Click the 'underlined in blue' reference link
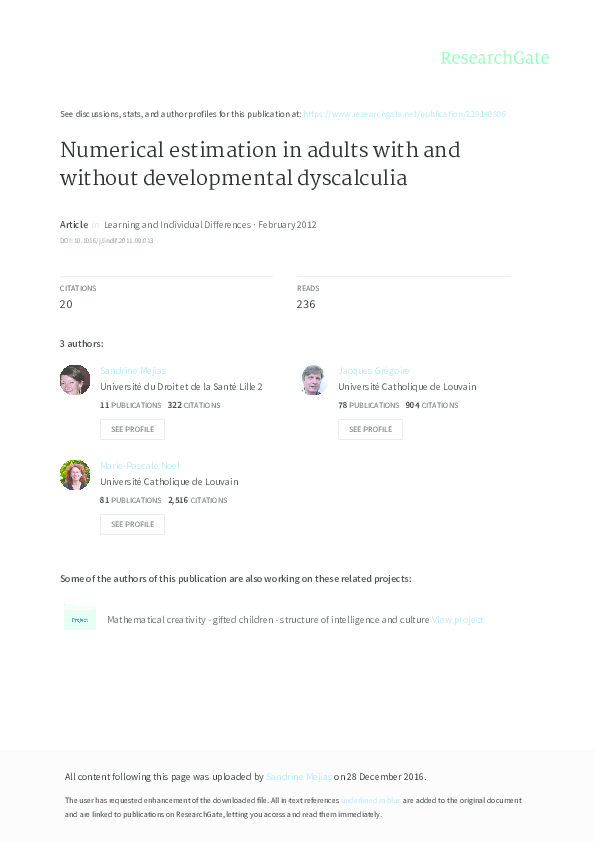Screen dimensions: 595x842 point(371,800)
